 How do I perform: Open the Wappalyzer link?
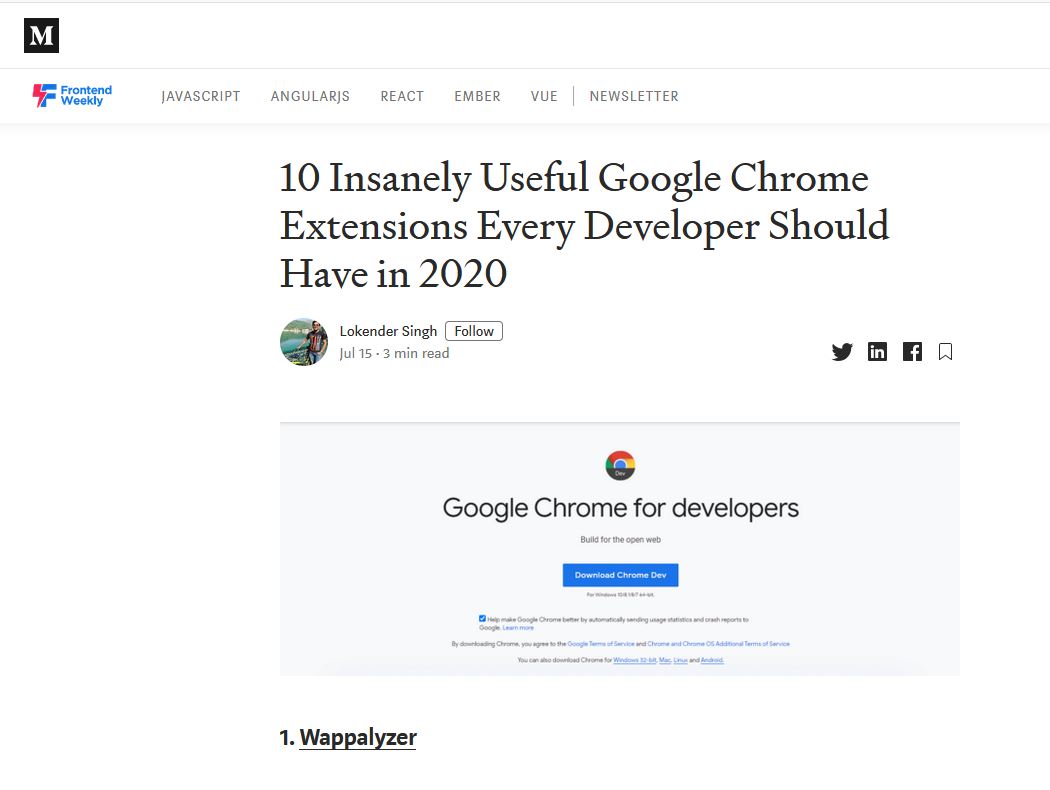358,737
